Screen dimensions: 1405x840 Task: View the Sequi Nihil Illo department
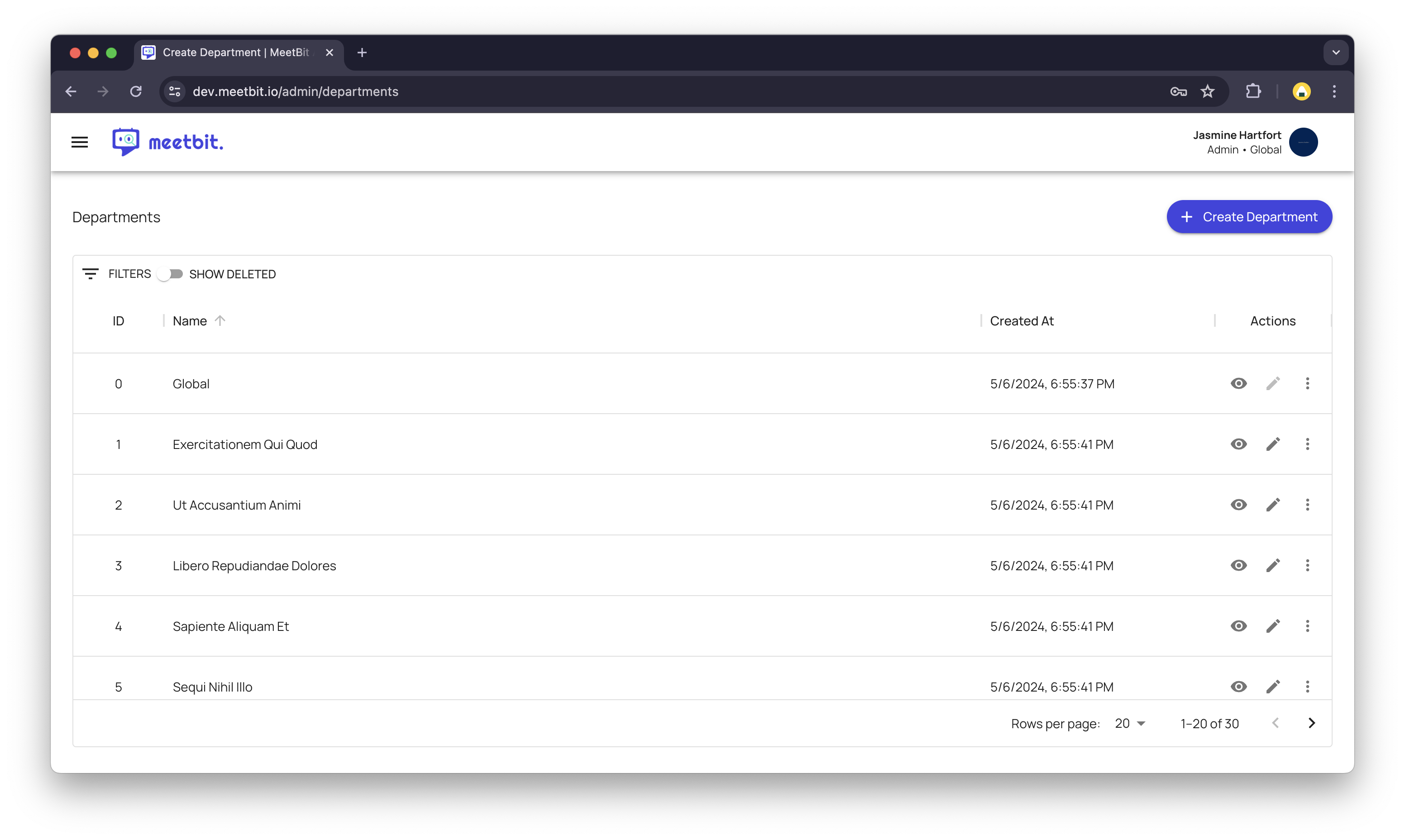coord(1238,687)
